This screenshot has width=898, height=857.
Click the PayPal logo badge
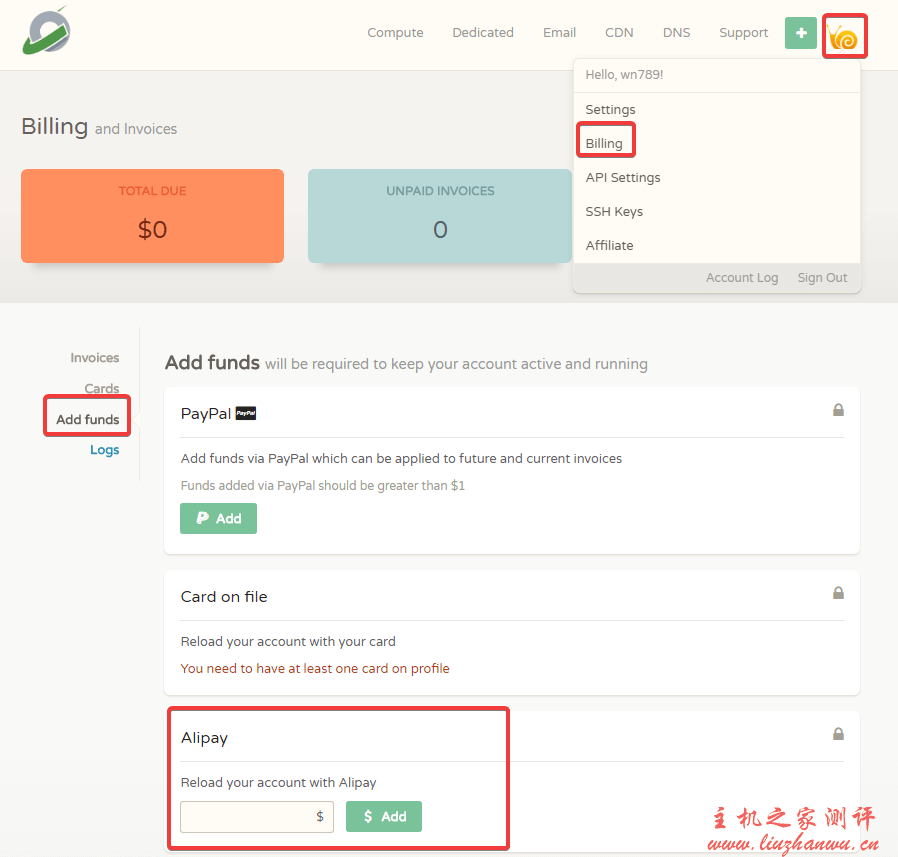tap(246, 413)
